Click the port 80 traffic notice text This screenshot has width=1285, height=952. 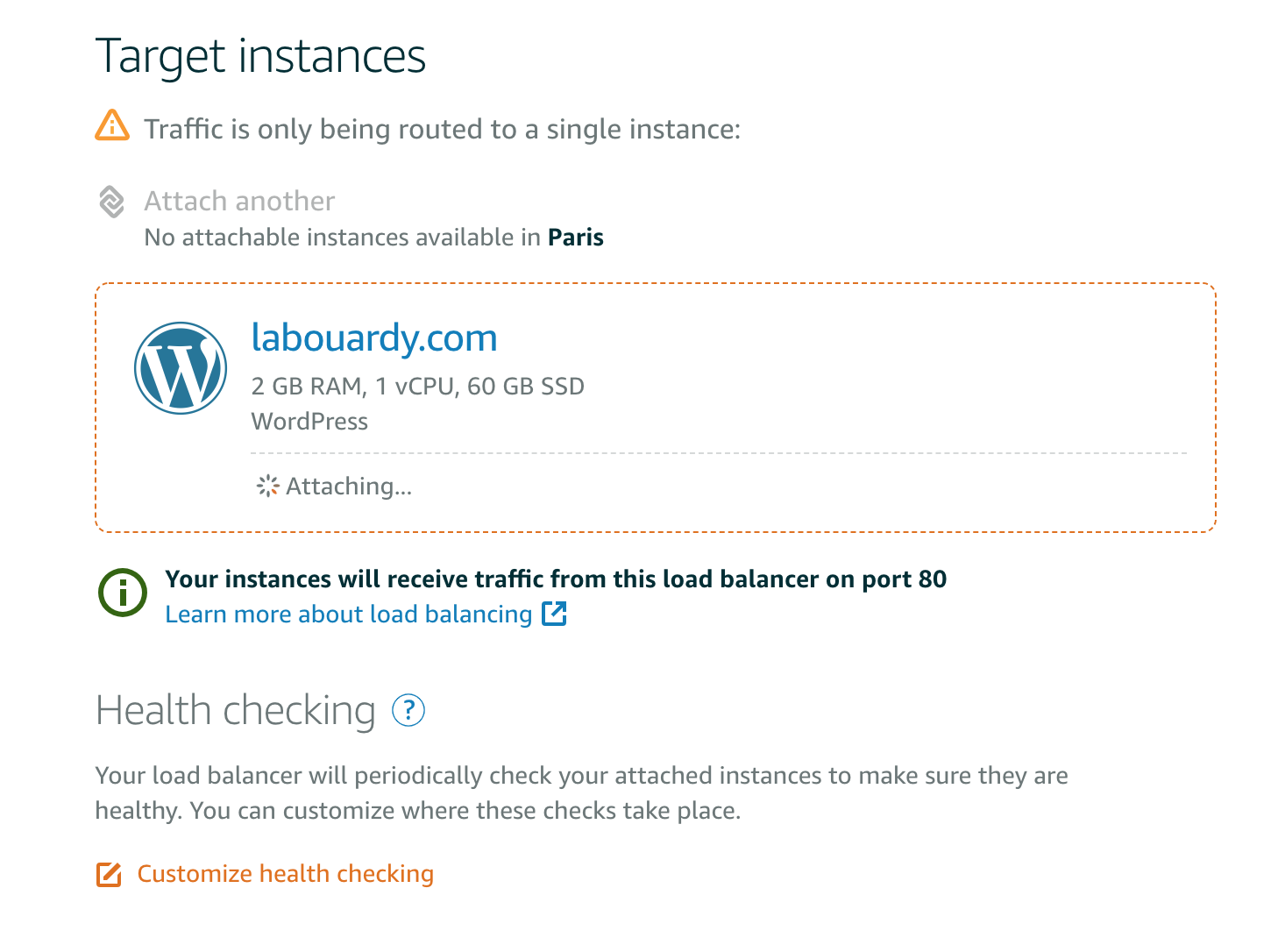556,579
